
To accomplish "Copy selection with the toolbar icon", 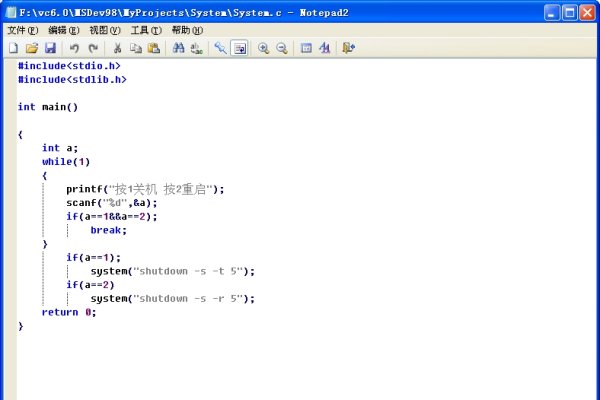I will (x=136, y=48).
